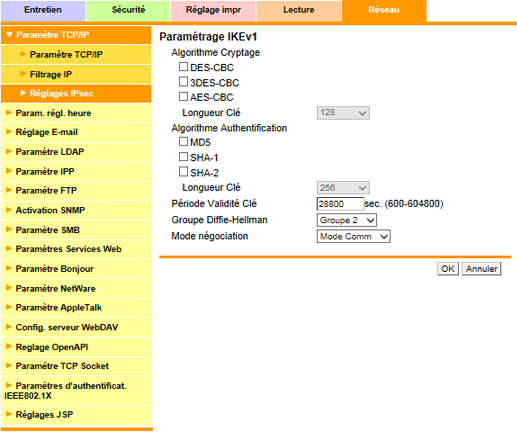The image size is (517, 445).
Task: Click the arrow icon beside Paramètre Bonjour
Action: (9, 268)
